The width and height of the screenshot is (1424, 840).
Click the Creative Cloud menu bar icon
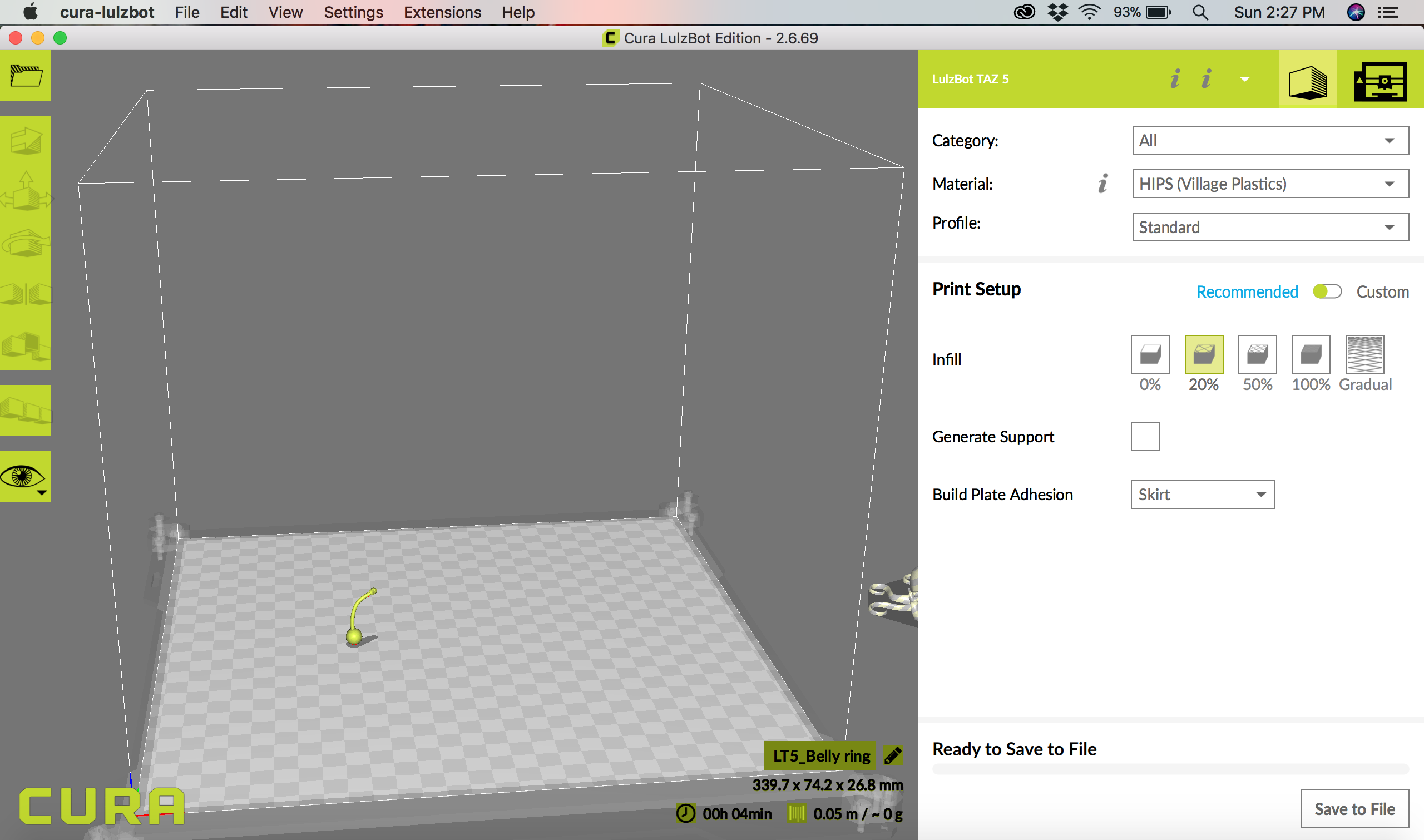pyautogui.click(x=1025, y=12)
